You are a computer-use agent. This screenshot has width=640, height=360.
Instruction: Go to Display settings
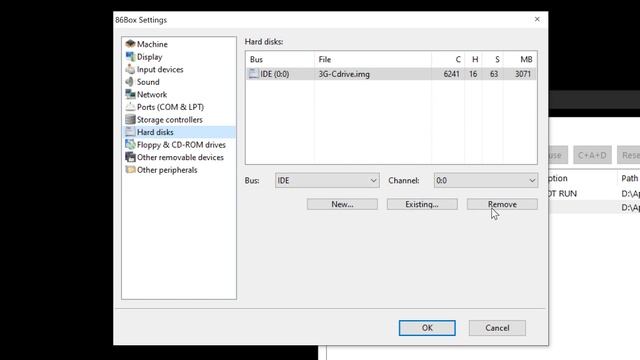coord(149,57)
